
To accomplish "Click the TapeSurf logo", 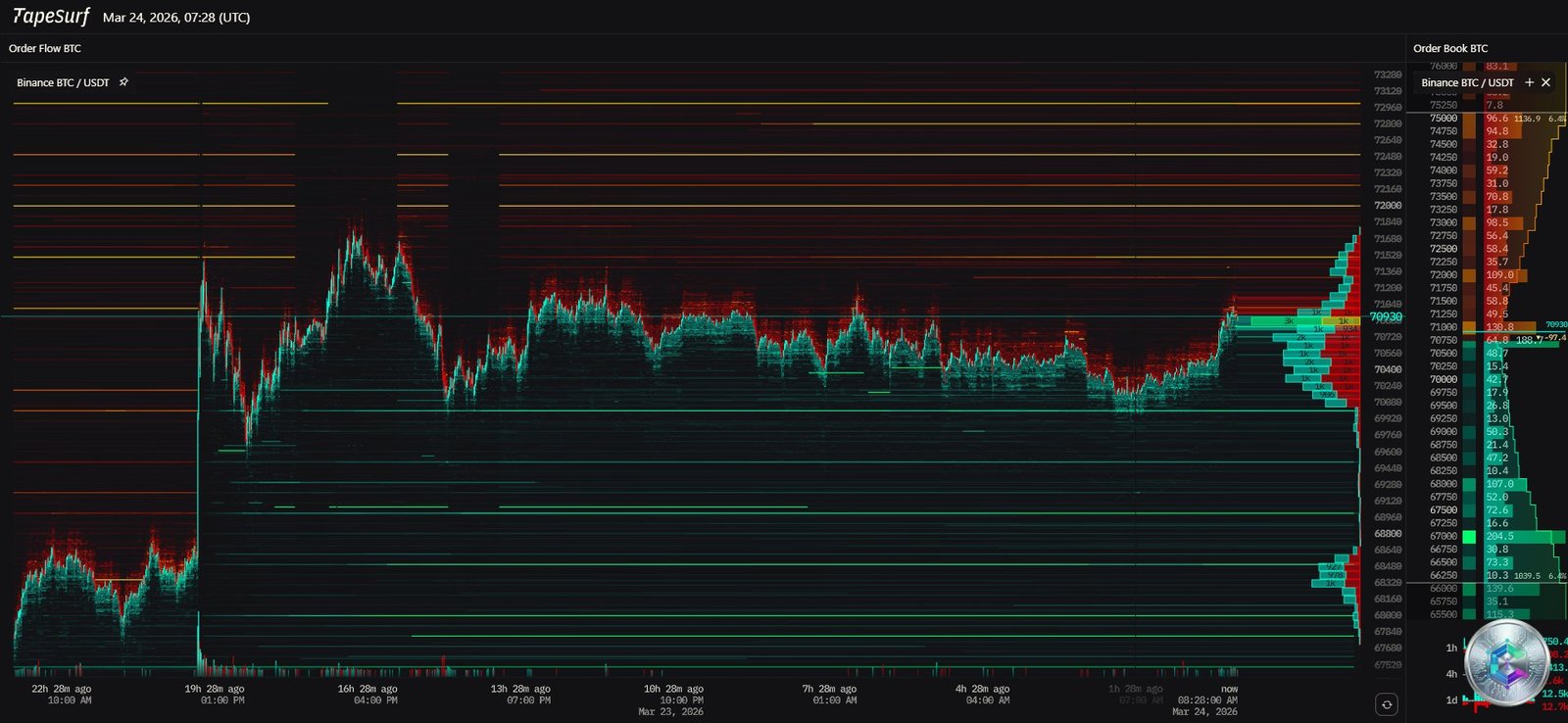I will coord(51,17).
